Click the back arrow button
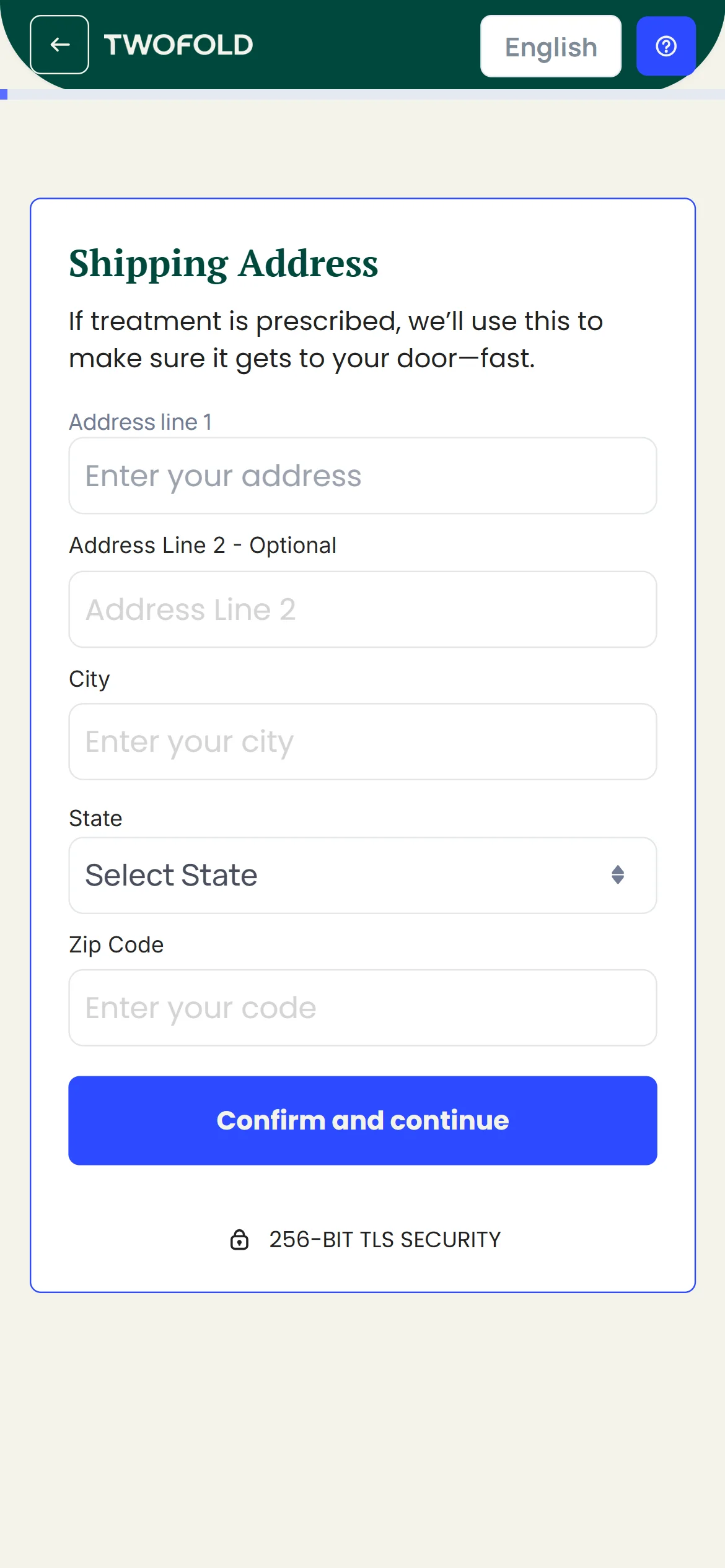The width and height of the screenshot is (725, 1568). pos(59,45)
